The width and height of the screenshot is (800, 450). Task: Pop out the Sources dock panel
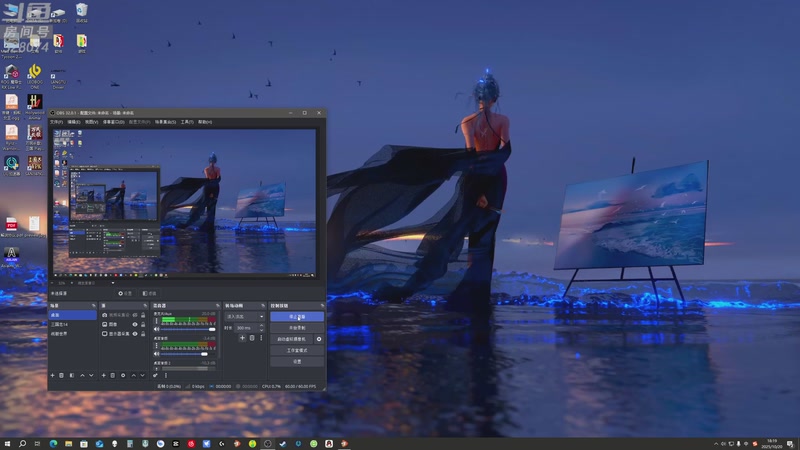tap(144, 306)
